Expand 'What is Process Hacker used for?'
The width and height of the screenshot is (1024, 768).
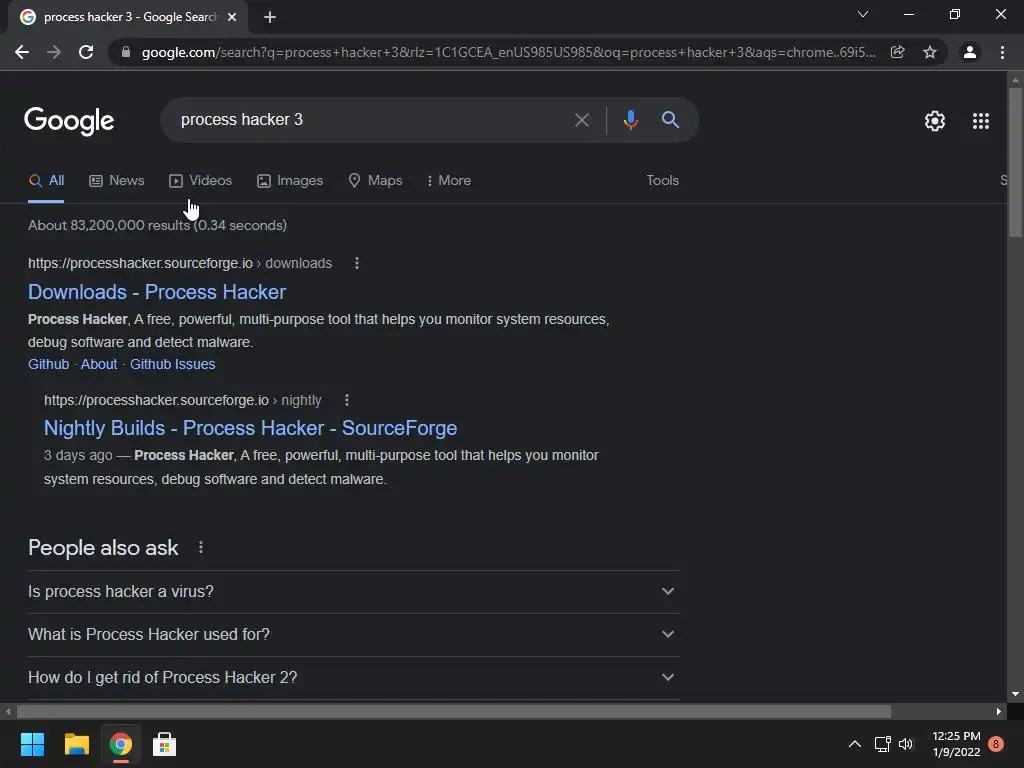click(x=353, y=635)
